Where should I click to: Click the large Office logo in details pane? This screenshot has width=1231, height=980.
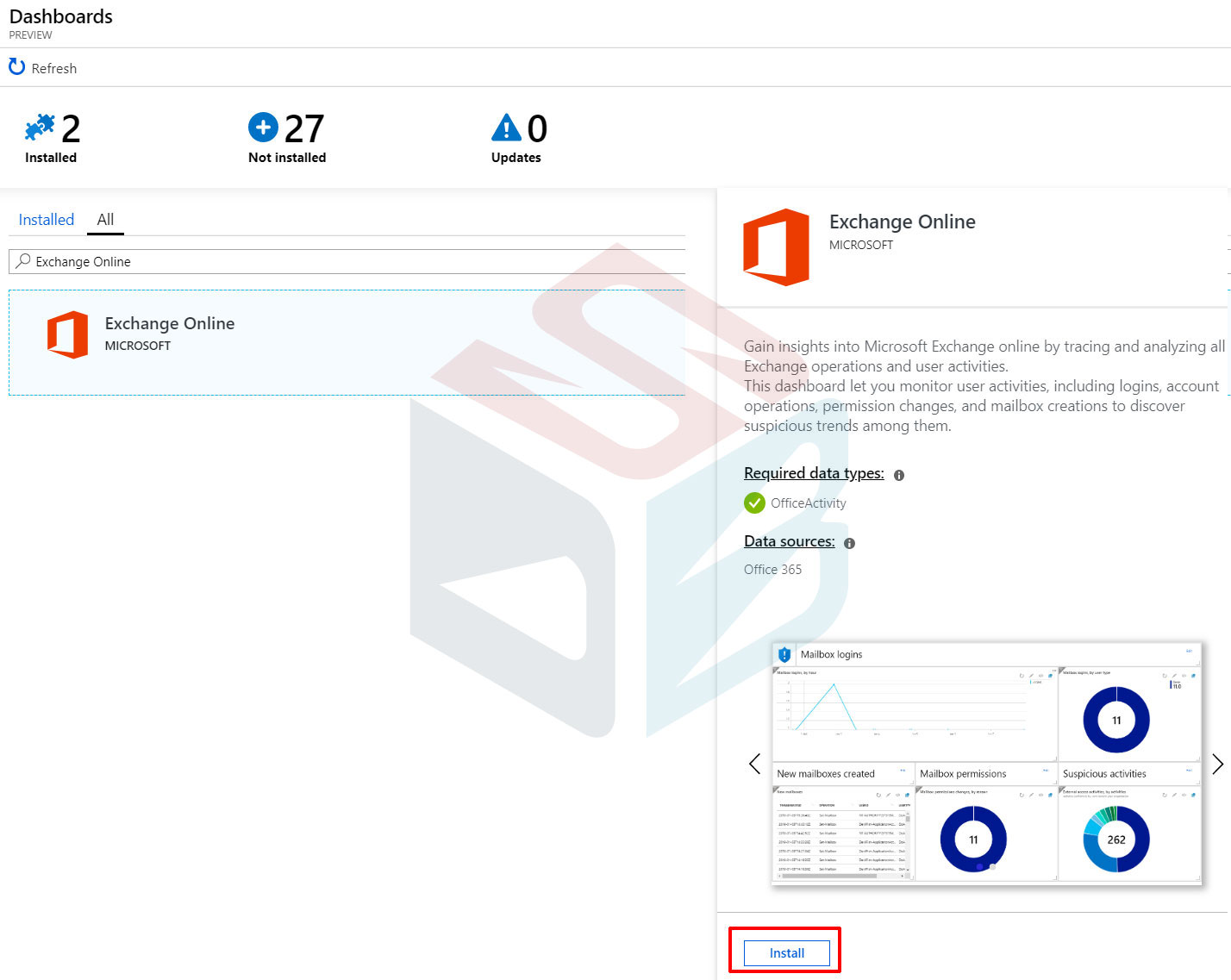tap(776, 247)
